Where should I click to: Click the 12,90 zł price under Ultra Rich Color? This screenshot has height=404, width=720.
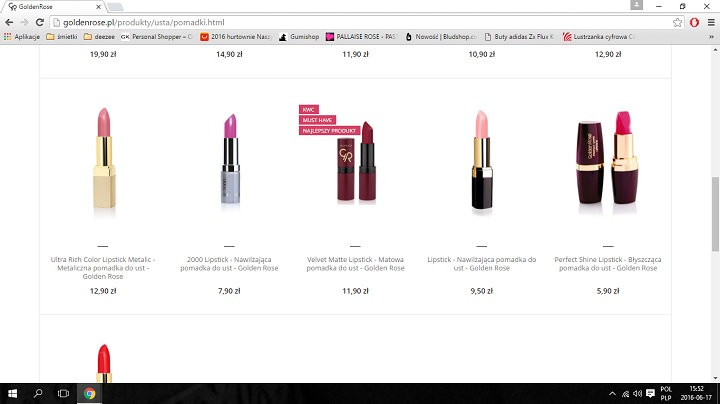click(x=103, y=291)
